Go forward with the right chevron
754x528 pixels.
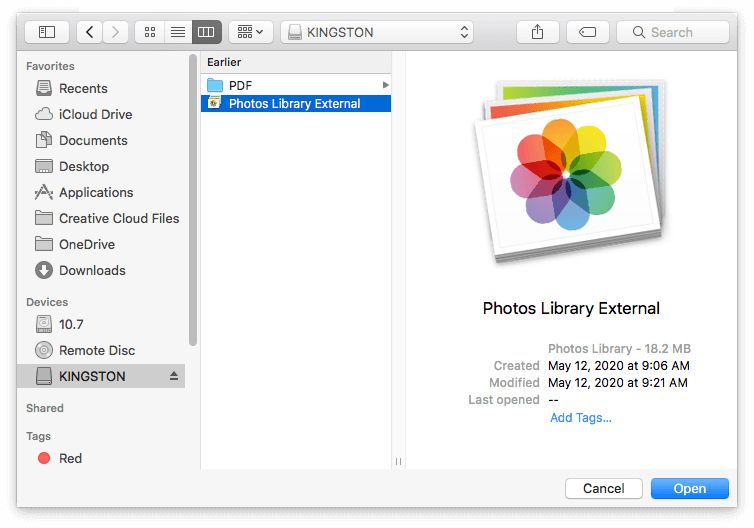pyautogui.click(x=115, y=32)
